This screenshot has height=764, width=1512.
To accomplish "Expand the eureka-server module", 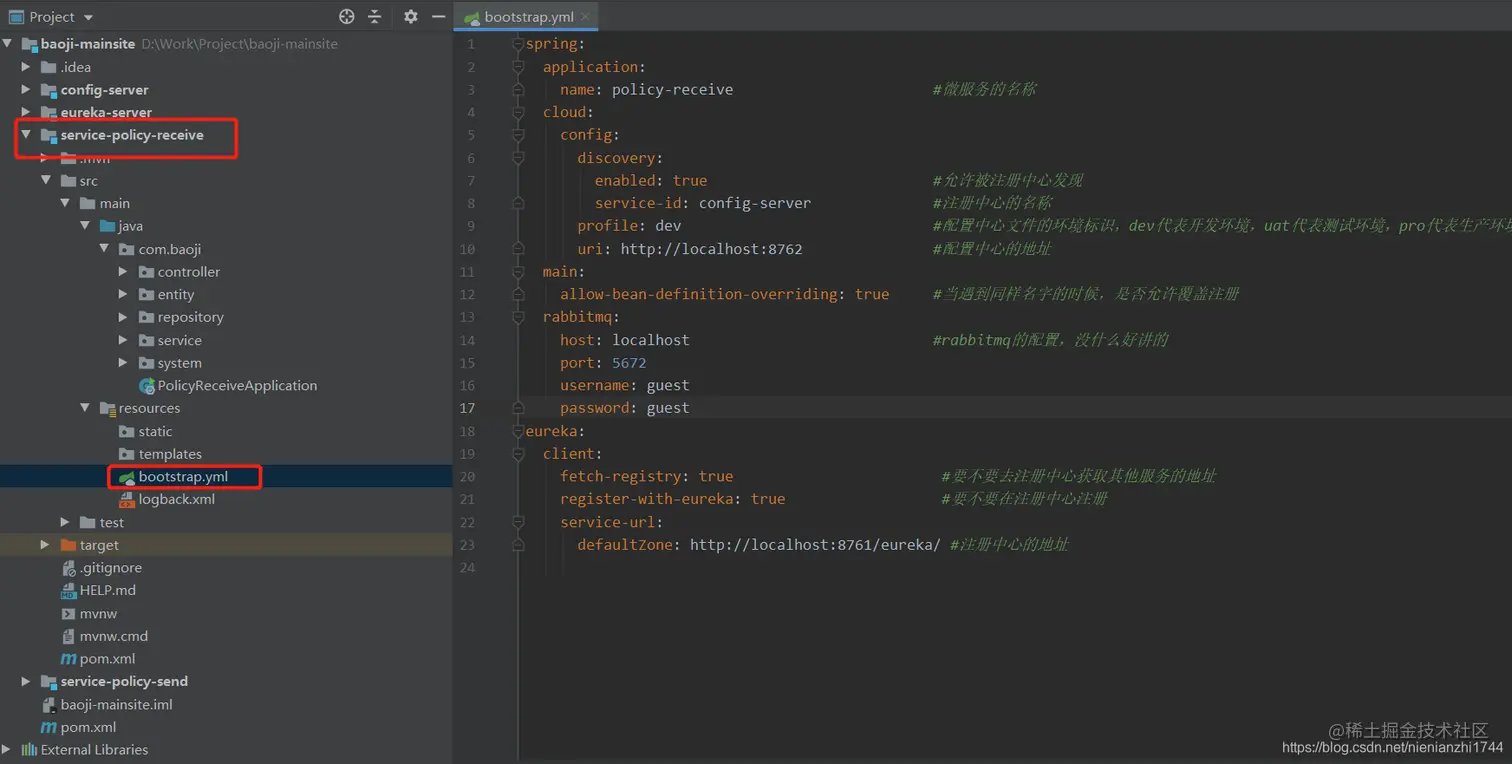I will [x=26, y=113].
